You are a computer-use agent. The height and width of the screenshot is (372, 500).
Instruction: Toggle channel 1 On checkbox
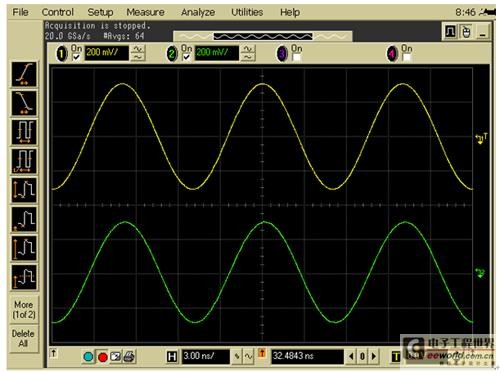77,57
